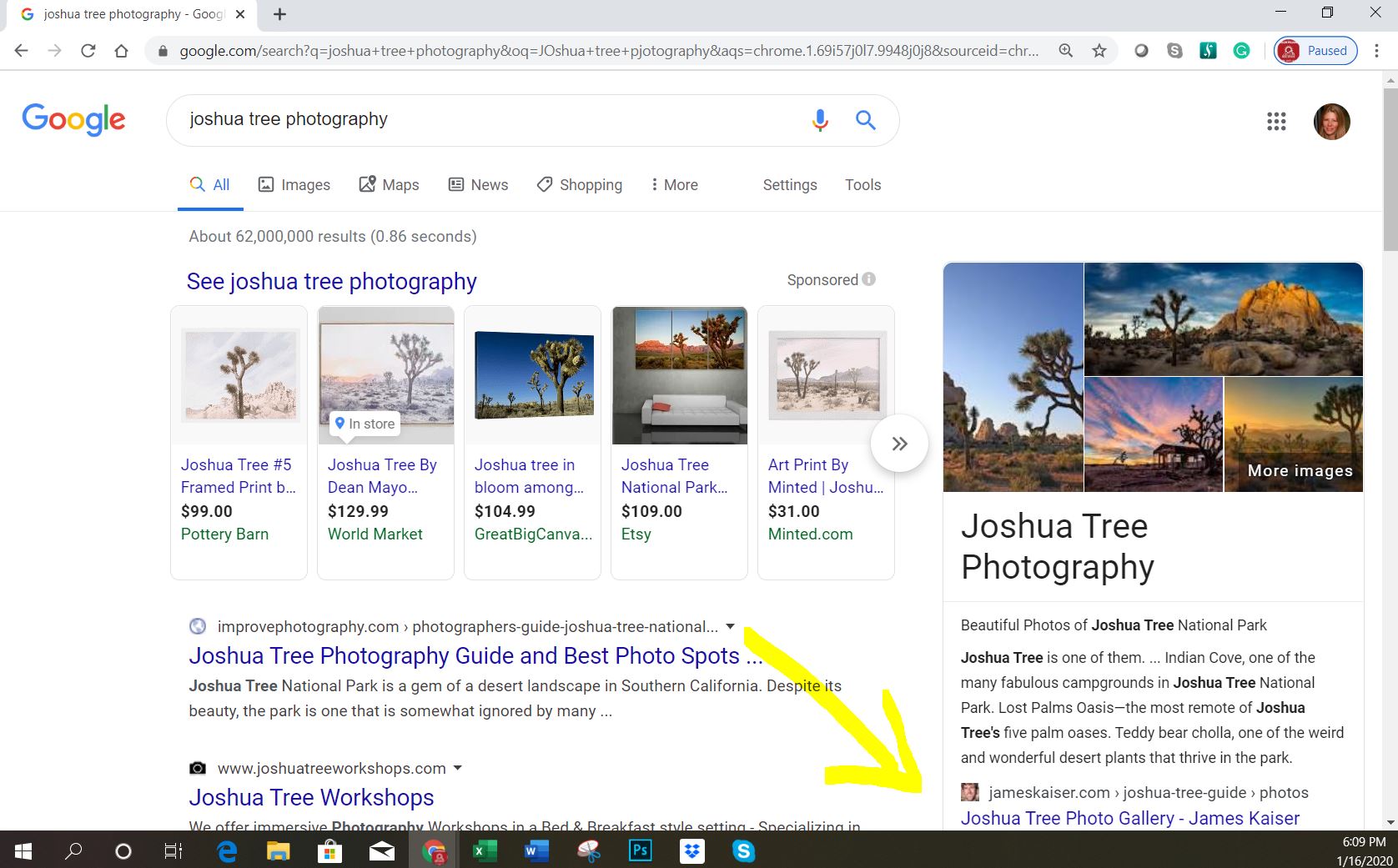This screenshot has width=1398, height=868.
Task: Switch to the Shopping tab
Action: [x=579, y=185]
